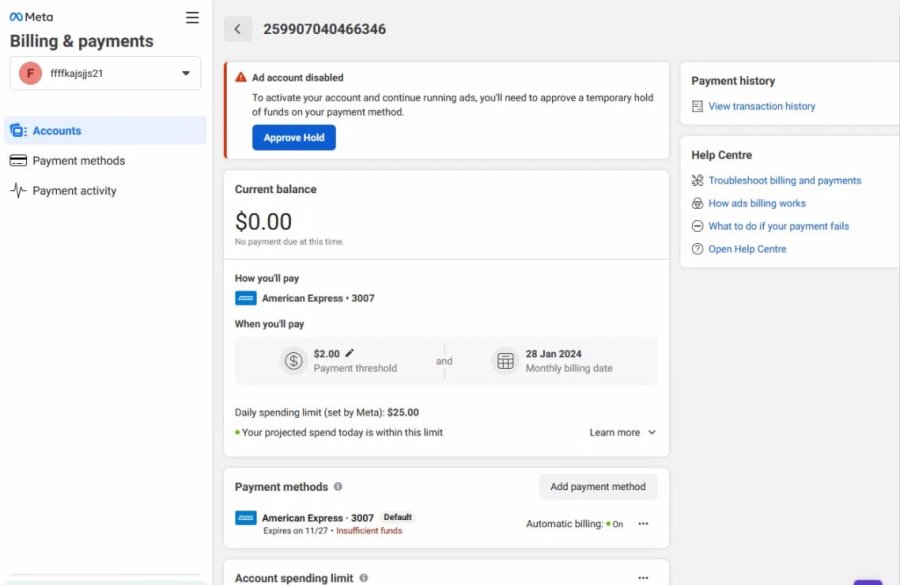900x585 pixels.
Task: Click the Account spending limit info icon
Action: pos(363,578)
